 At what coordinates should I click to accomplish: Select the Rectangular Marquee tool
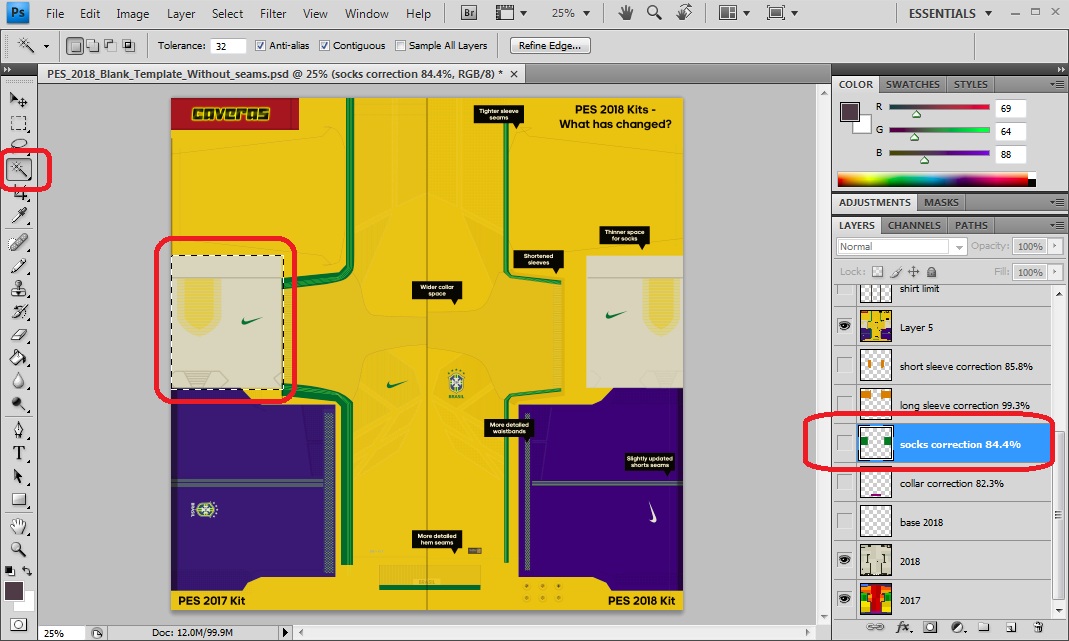pyautogui.click(x=18, y=123)
